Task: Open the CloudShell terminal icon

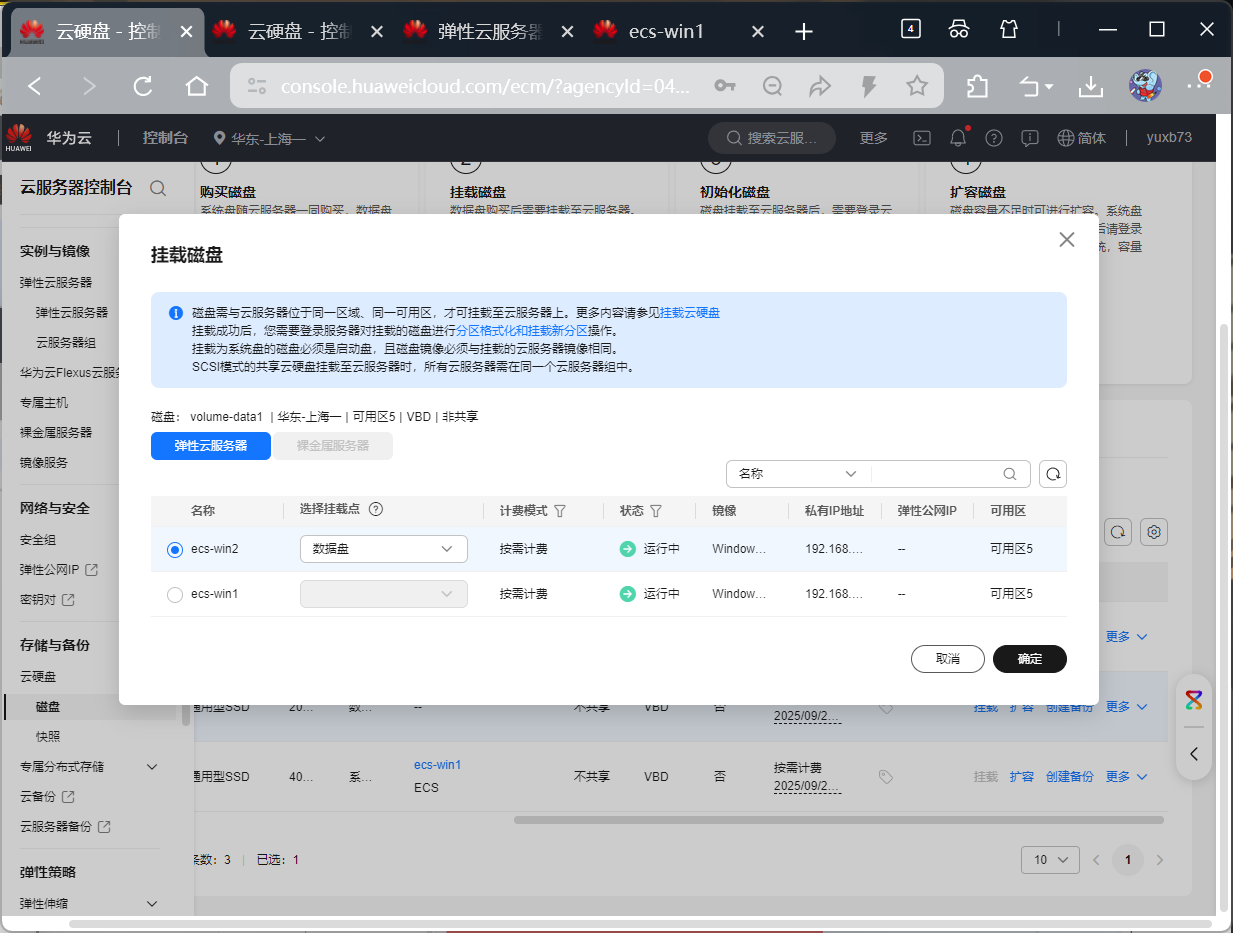Action: 924,138
